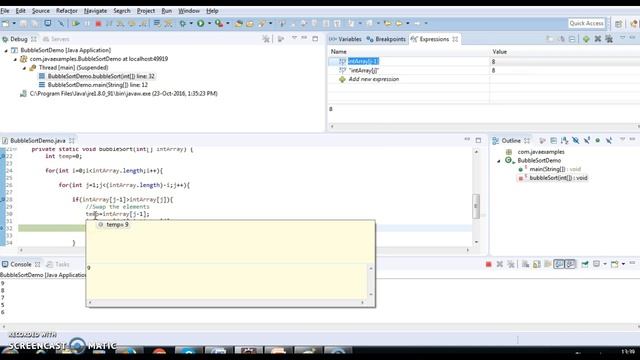Click Remove selected expression X icon

tap(598, 39)
